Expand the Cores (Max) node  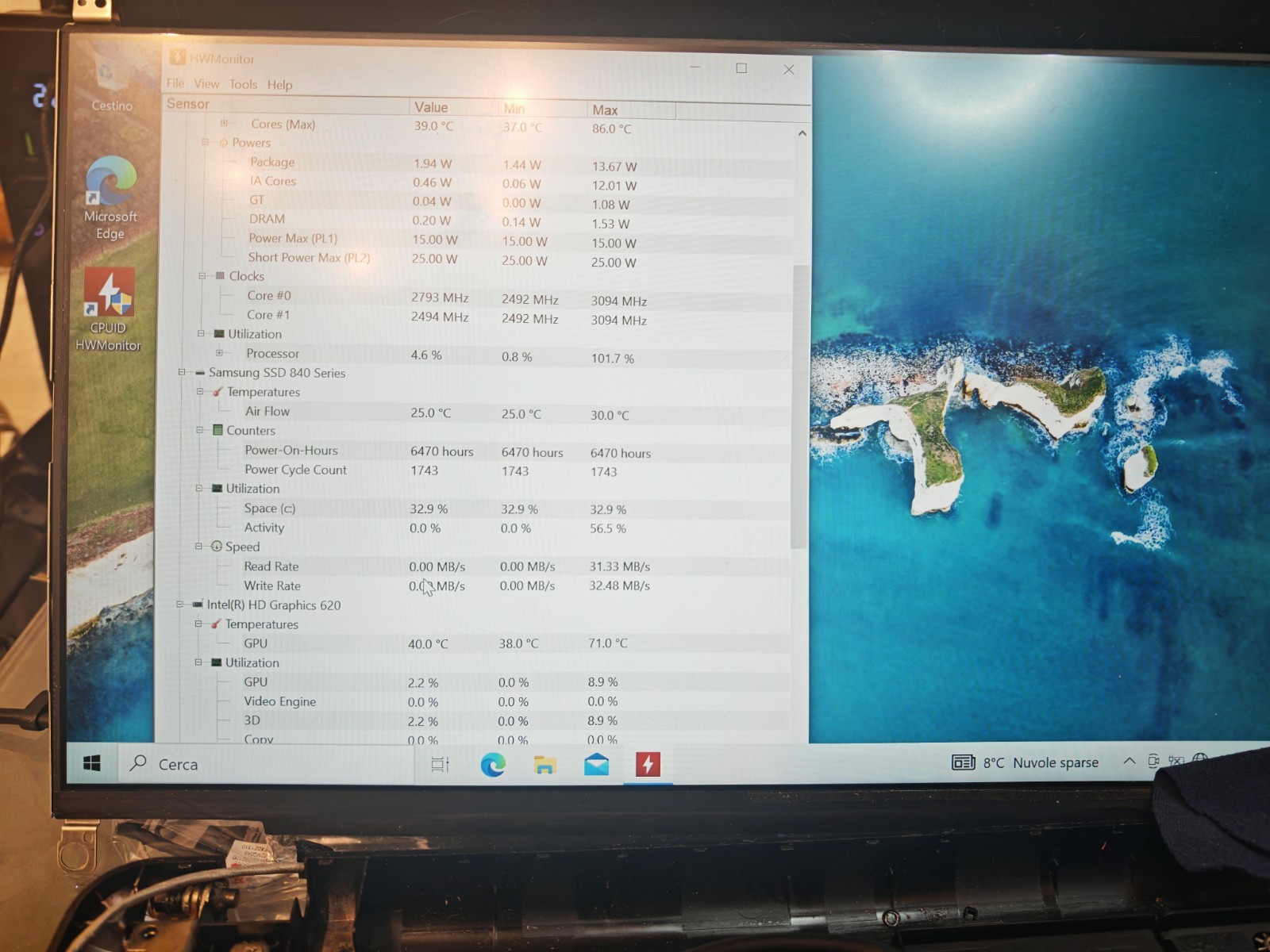tap(224, 124)
